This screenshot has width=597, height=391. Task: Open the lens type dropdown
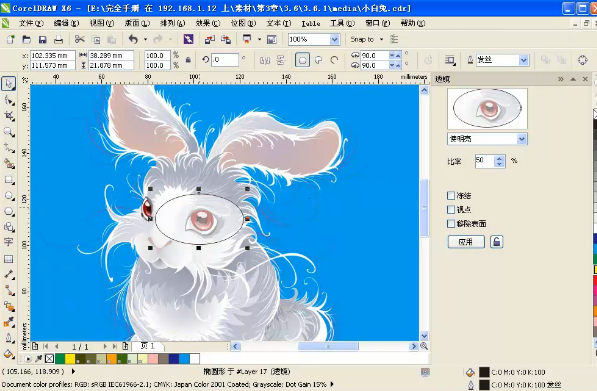pyautogui.click(x=522, y=139)
